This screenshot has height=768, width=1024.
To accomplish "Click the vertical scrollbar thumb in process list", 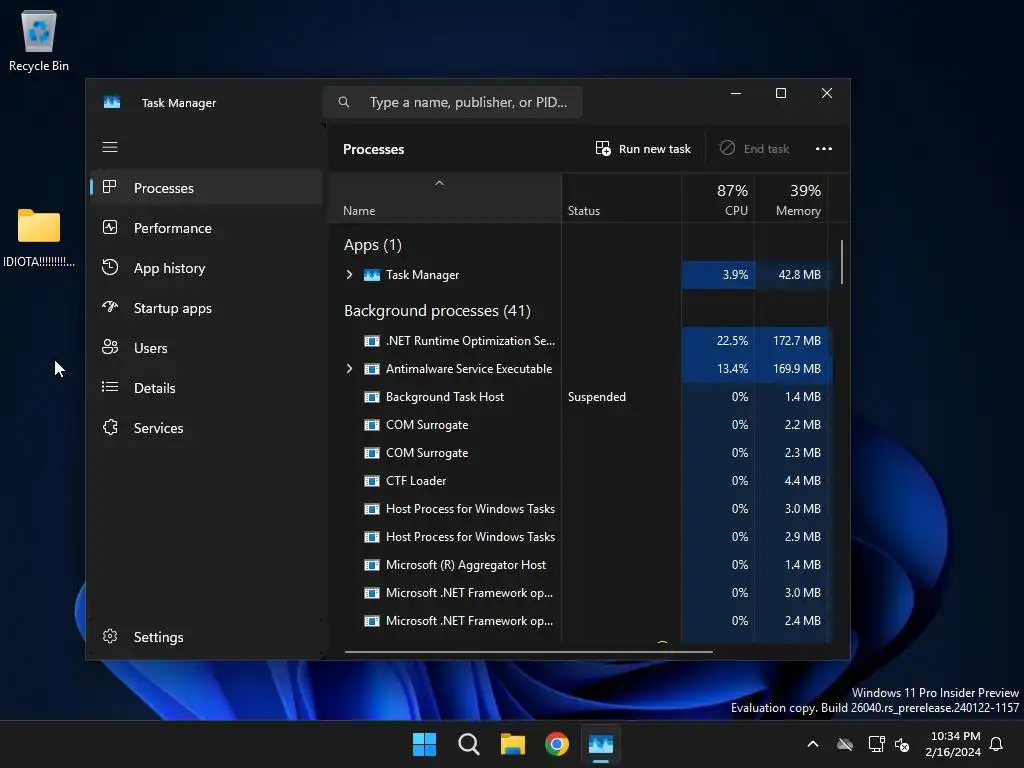I will point(842,262).
